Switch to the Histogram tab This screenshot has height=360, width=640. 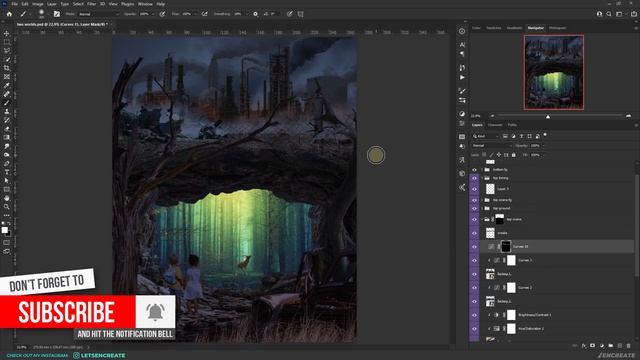[557, 28]
